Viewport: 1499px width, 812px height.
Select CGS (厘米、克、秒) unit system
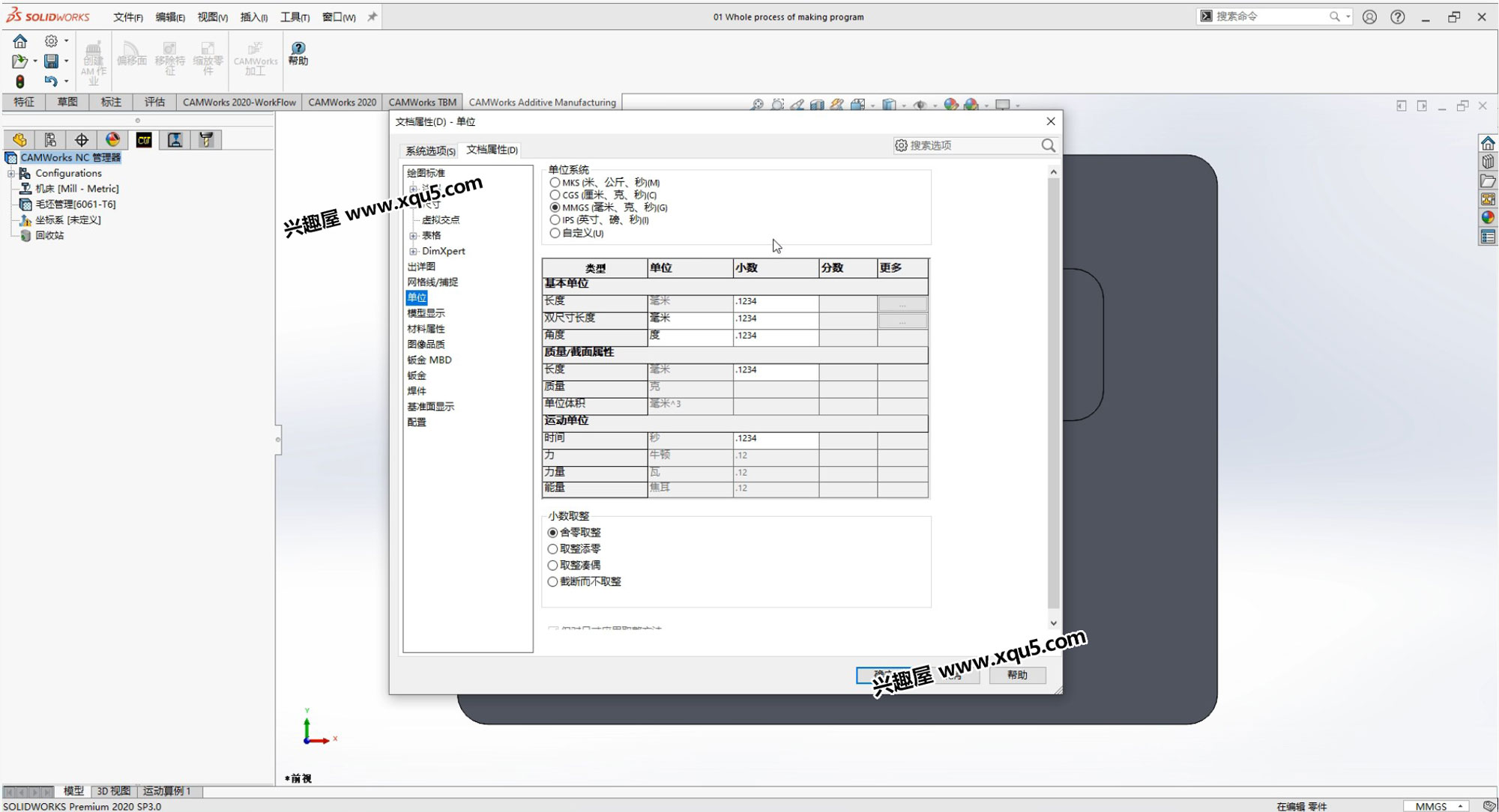555,195
